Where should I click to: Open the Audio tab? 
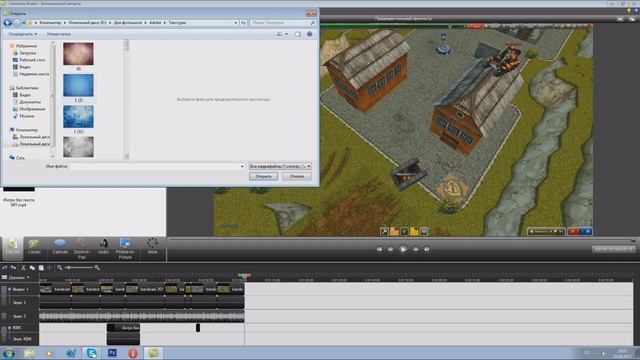coord(103,247)
